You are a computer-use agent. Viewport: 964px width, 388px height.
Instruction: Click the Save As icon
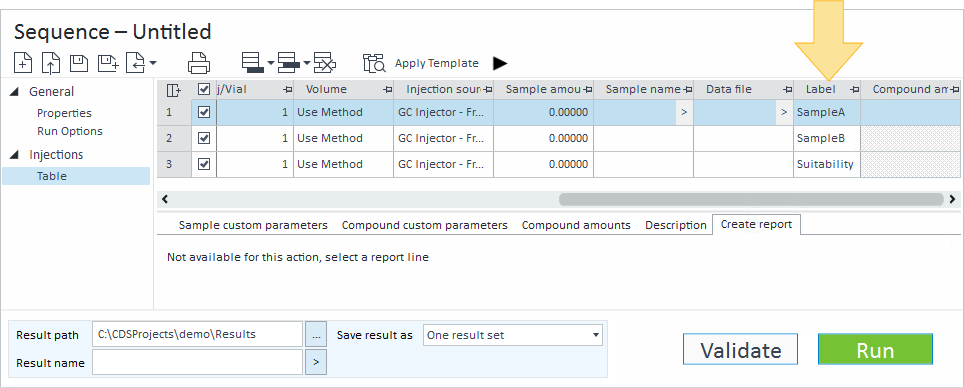click(108, 63)
